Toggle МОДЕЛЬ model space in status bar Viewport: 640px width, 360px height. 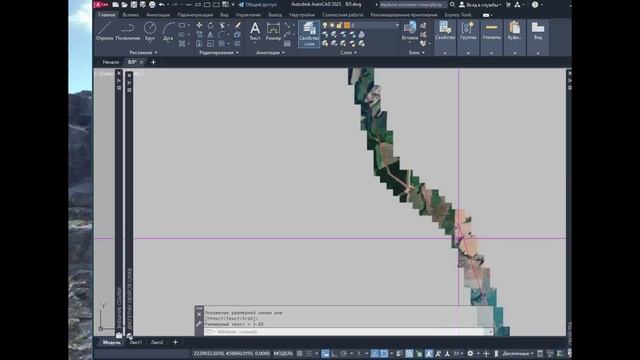point(283,353)
